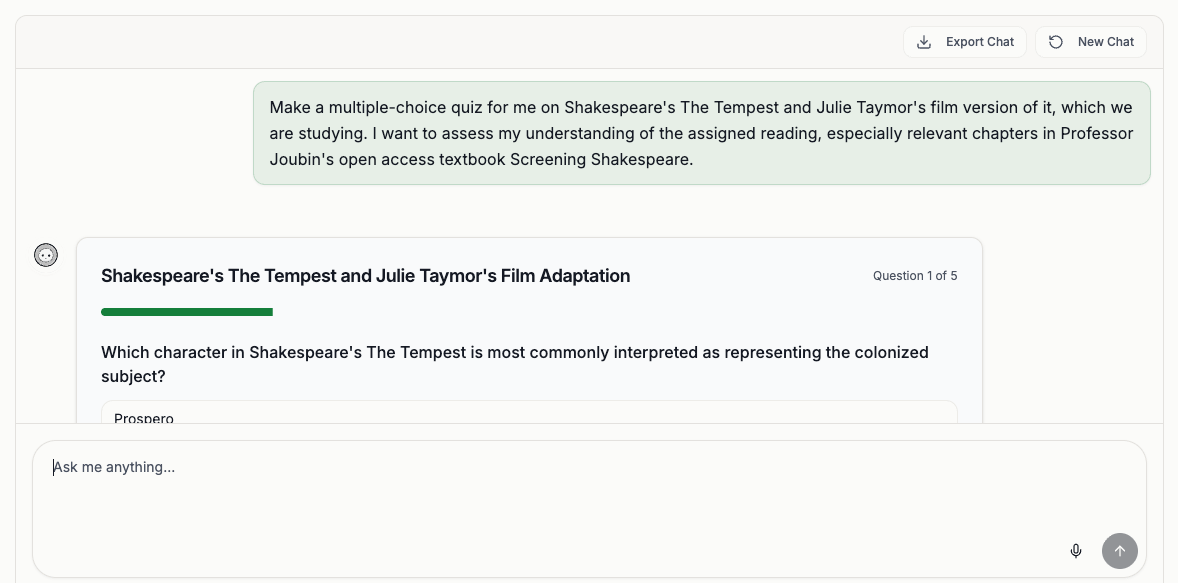
Task: Export the chat using the Export Chat label
Action: (x=980, y=42)
